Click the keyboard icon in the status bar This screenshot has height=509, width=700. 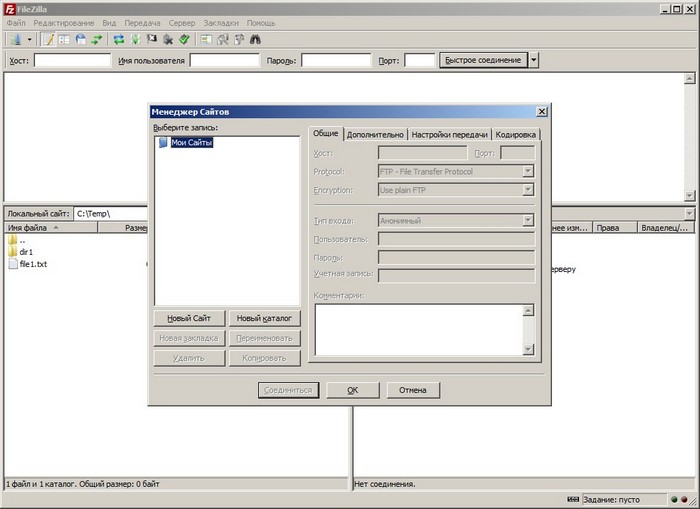point(573,499)
